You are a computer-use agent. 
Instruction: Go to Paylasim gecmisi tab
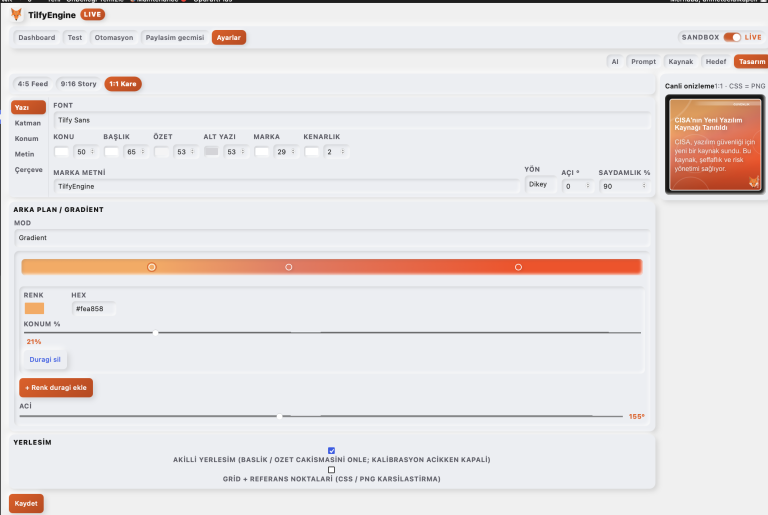pos(174,37)
